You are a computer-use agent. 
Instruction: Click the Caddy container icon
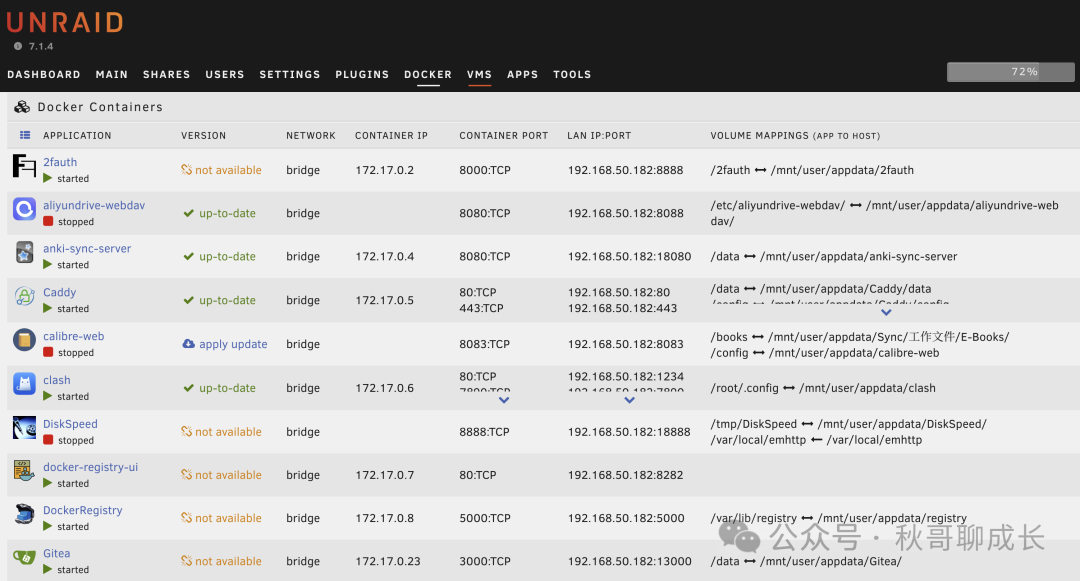click(x=24, y=296)
